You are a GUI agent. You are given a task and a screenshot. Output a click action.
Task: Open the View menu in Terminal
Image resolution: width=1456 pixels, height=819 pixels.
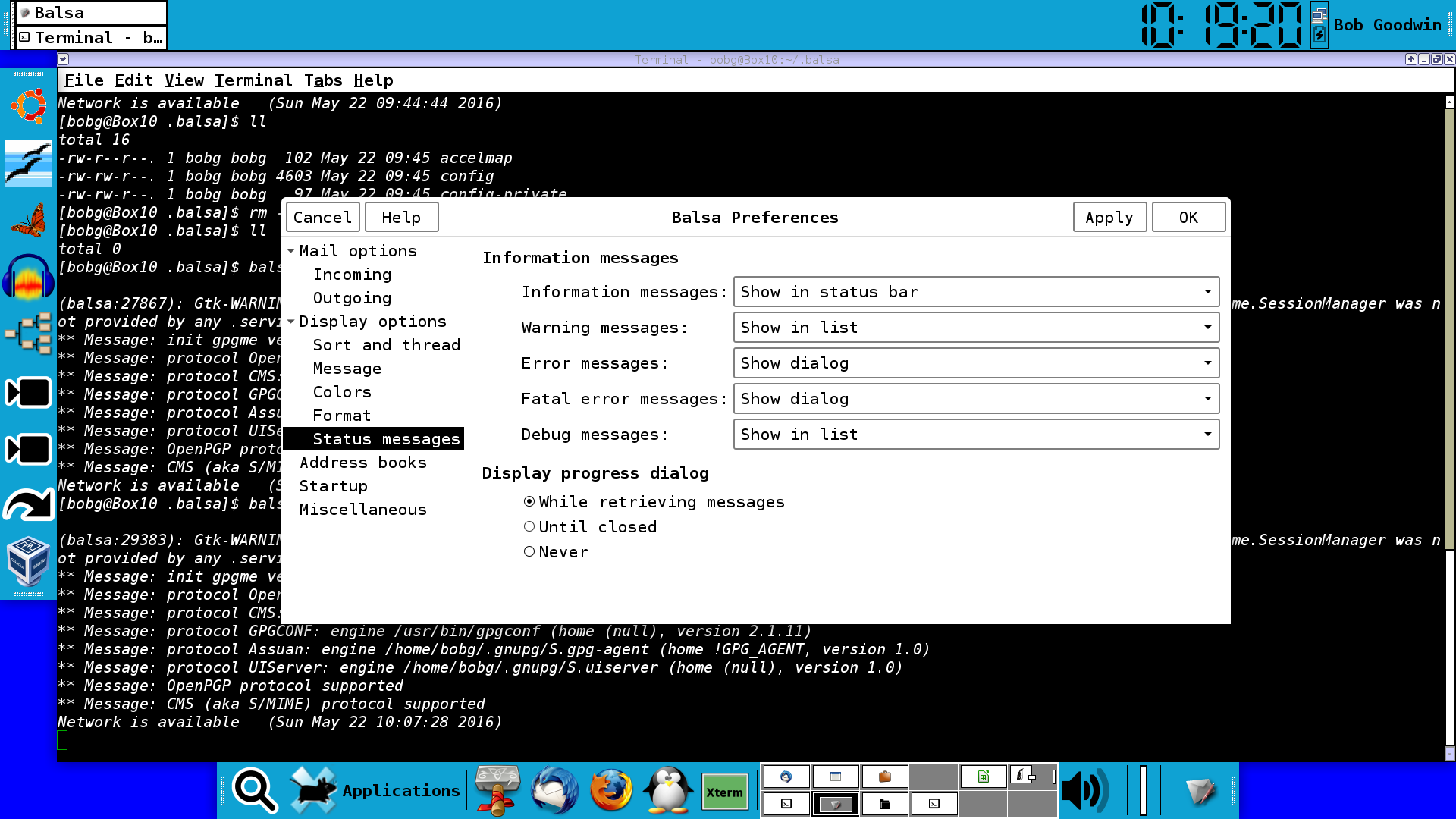[x=184, y=80]
